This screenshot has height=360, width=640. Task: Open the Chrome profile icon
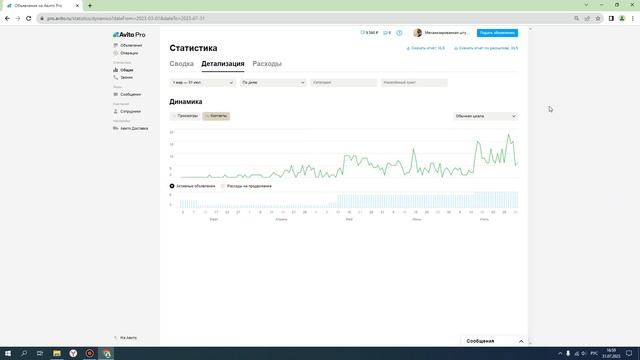click(x=622, y=18)
